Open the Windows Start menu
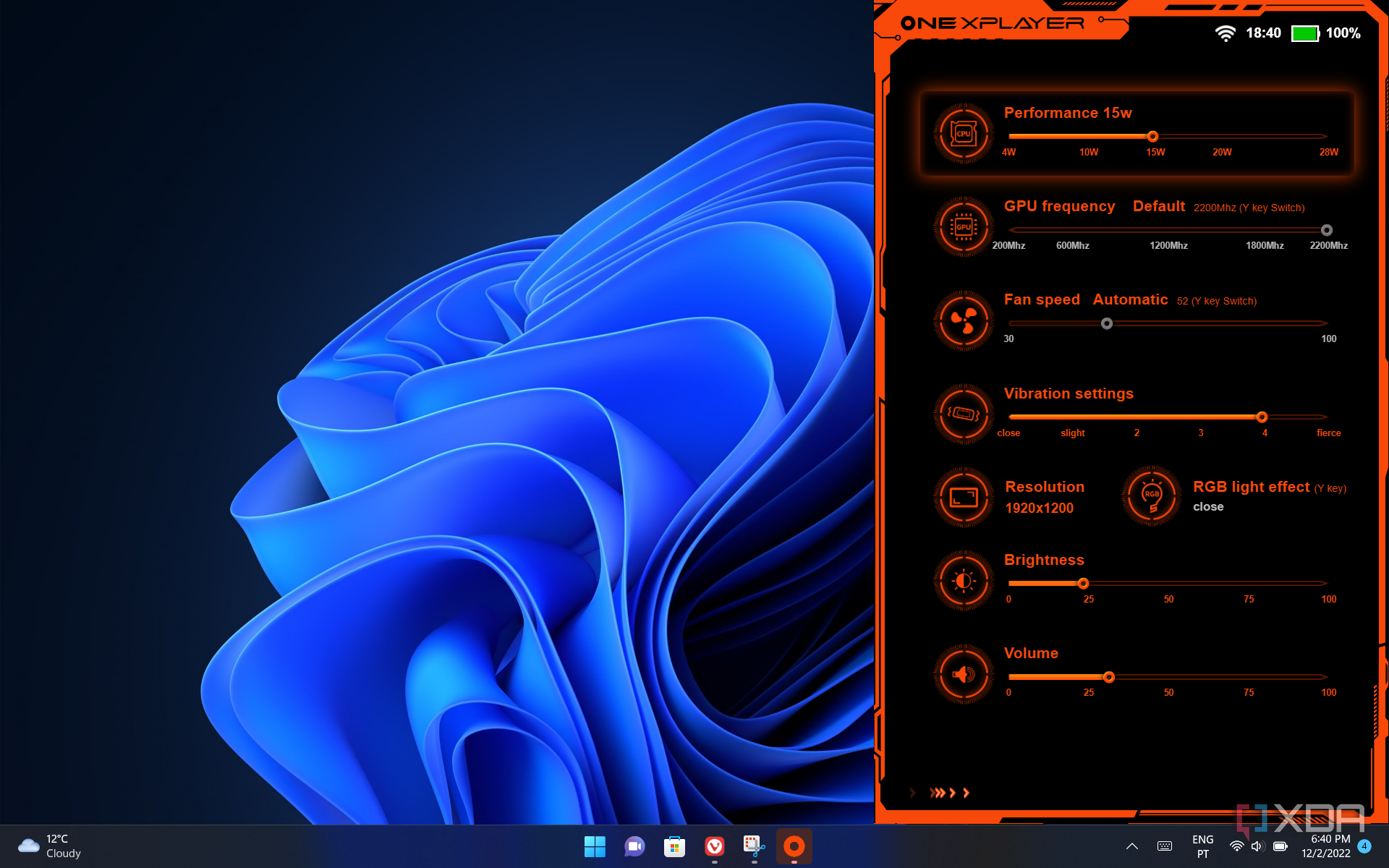 click(x=595, y=846)
